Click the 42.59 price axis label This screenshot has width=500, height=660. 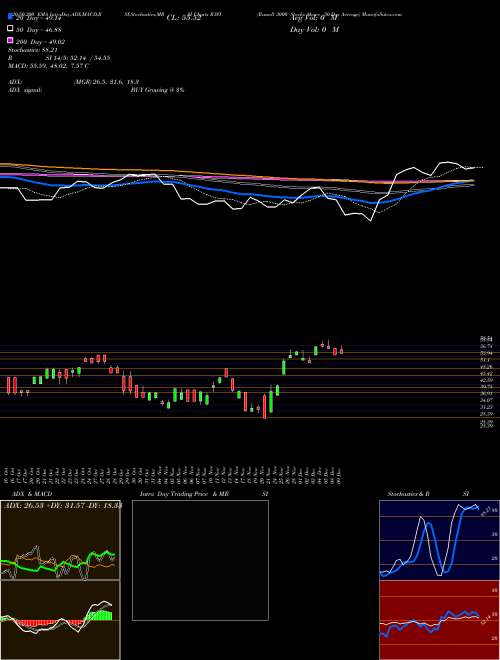click(486, 380)
